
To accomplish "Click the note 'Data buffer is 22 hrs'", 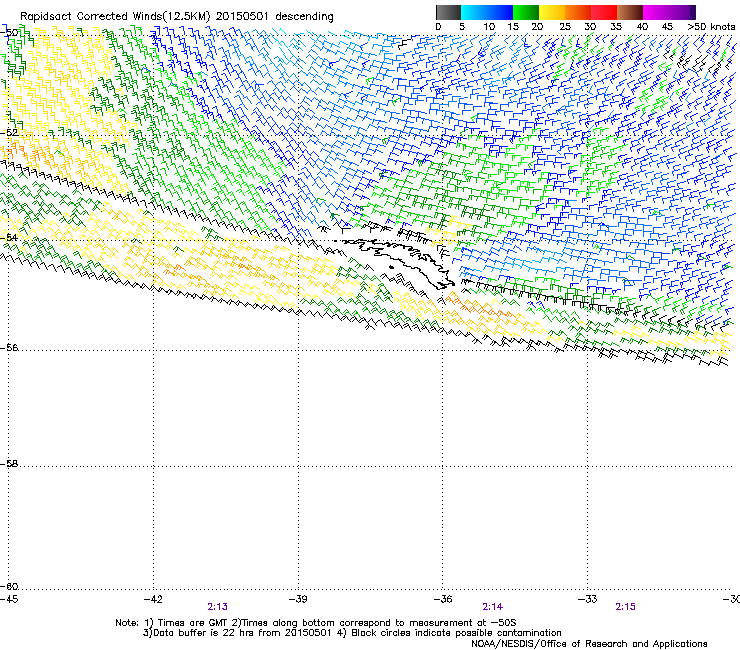I will [x=202, y=633].
